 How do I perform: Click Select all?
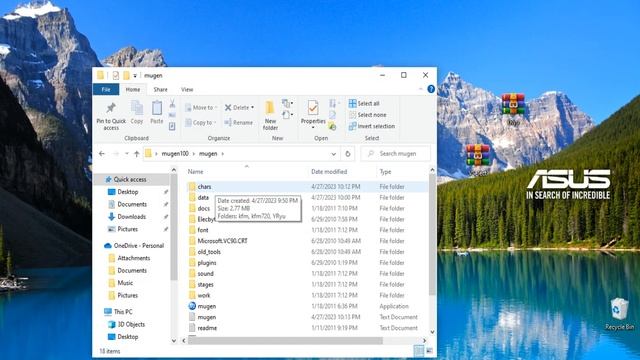click(364, 103)
